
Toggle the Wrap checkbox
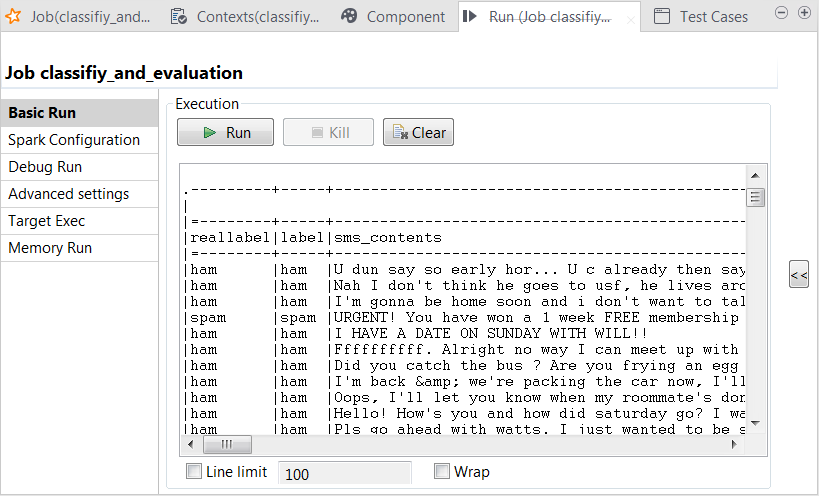click(x=442, y=471)
